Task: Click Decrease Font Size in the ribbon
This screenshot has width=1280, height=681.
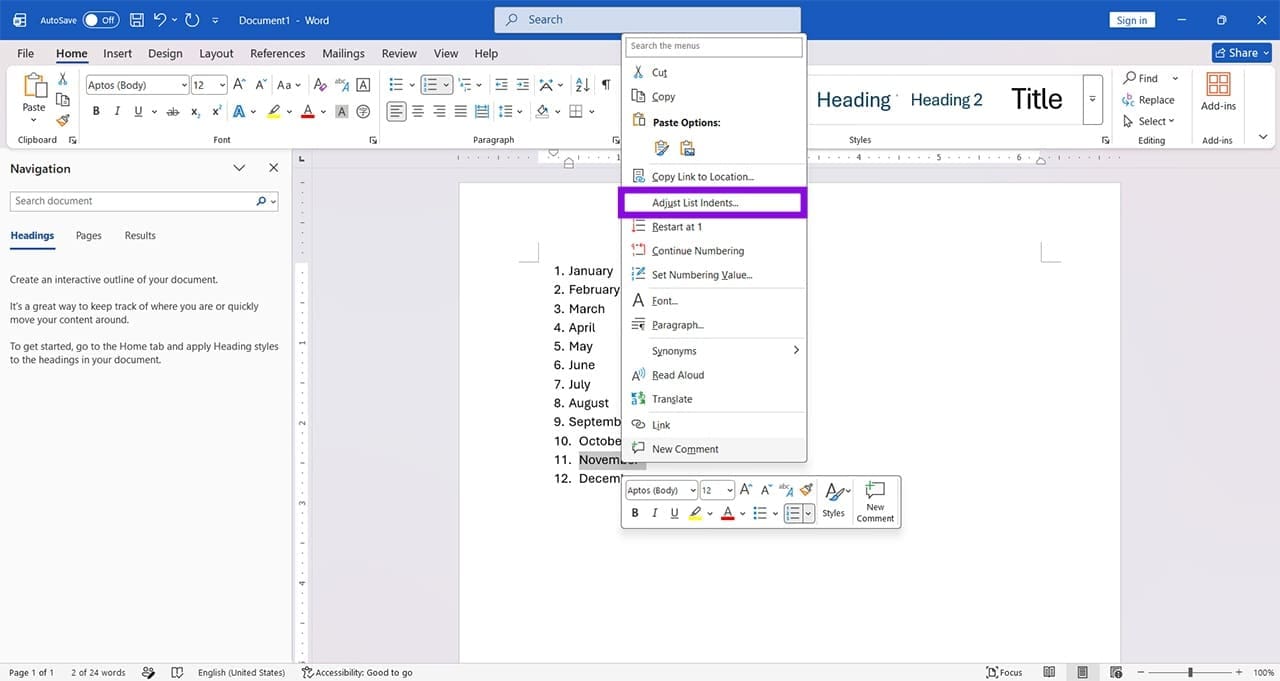Action: coord(261,85)
